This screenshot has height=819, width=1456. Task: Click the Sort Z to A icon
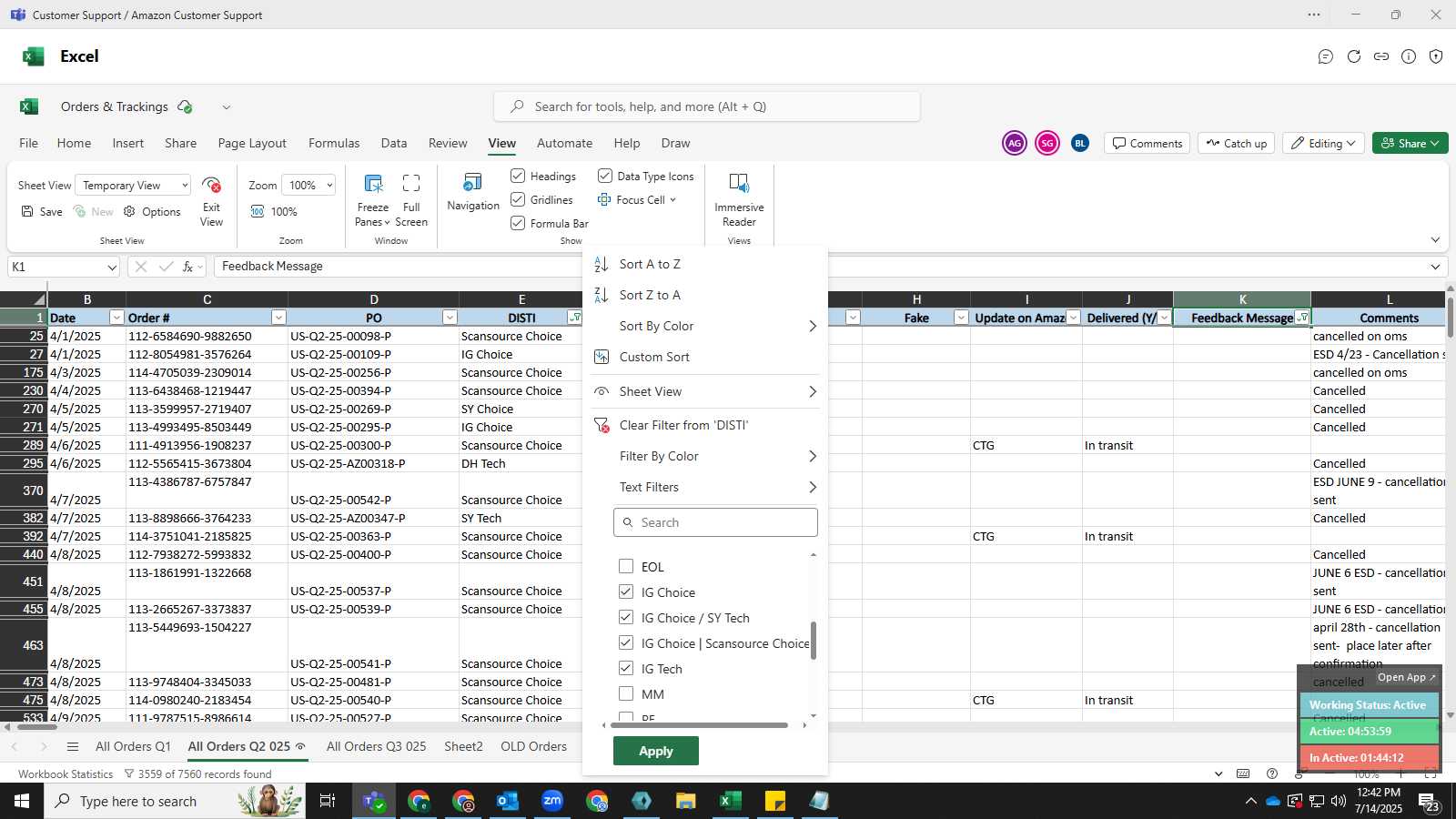[x=601, y=295]
